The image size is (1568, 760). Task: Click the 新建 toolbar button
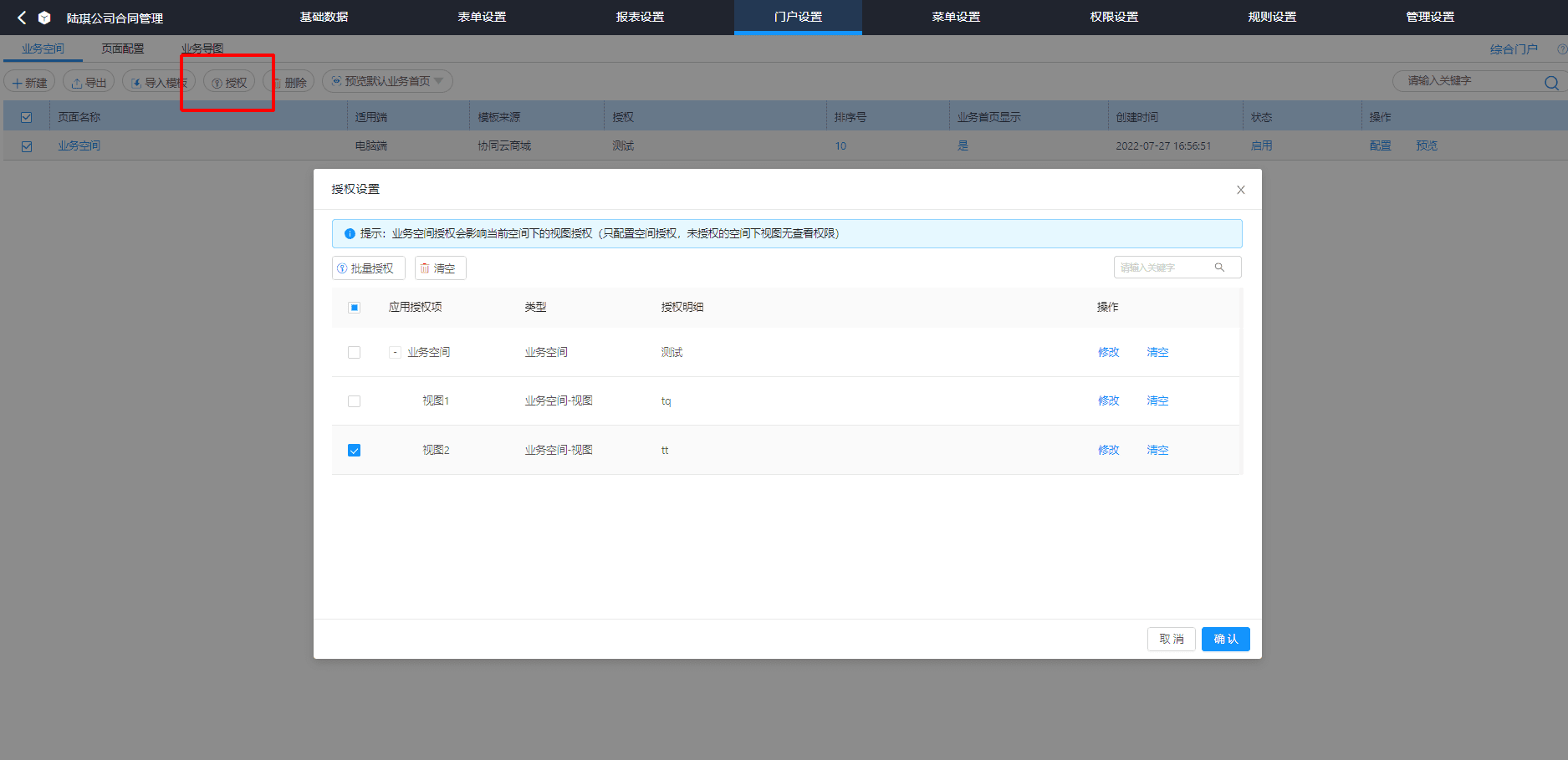coord(30,82)
